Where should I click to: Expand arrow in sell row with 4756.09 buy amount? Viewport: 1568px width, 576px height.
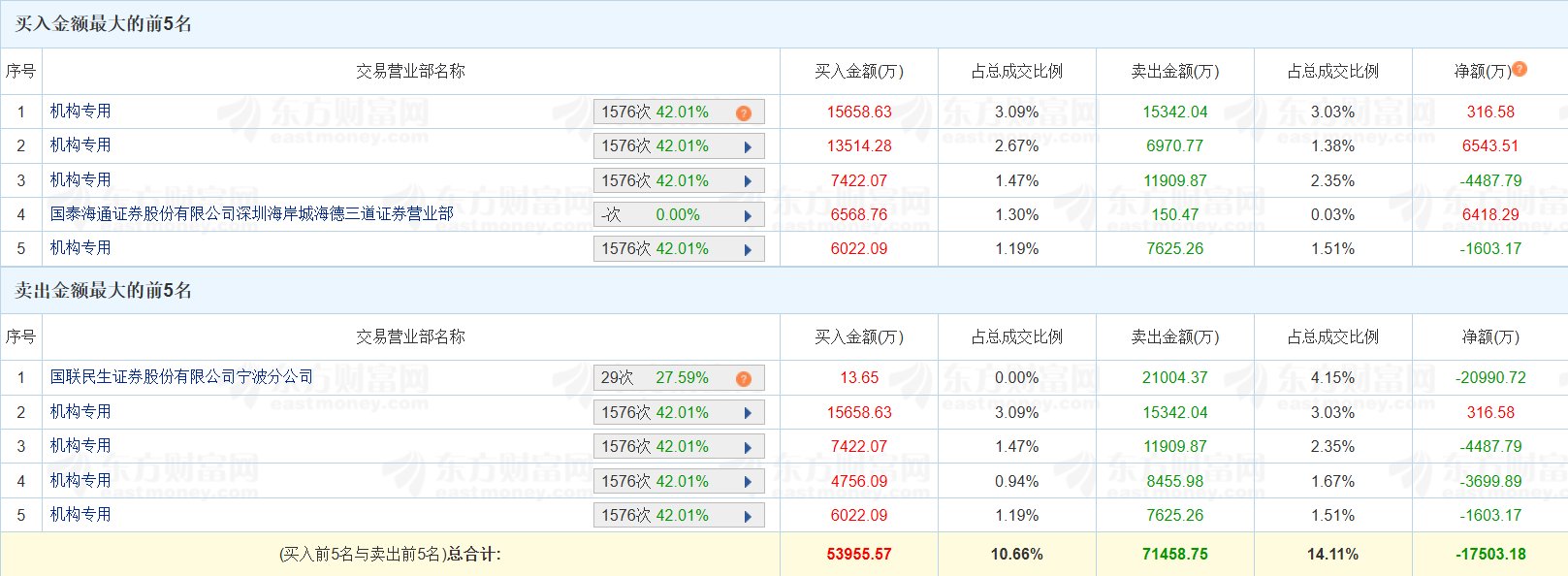click(748, 482)
